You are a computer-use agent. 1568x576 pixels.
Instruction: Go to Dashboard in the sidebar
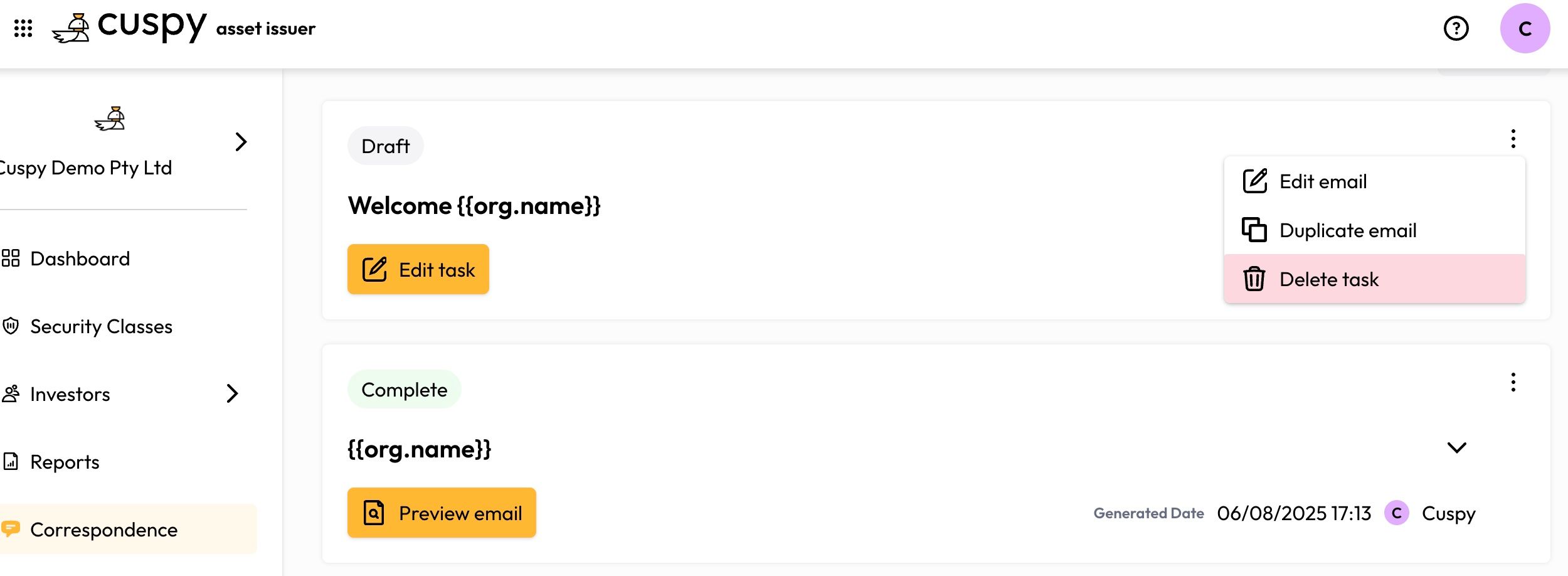pos(80,259)
